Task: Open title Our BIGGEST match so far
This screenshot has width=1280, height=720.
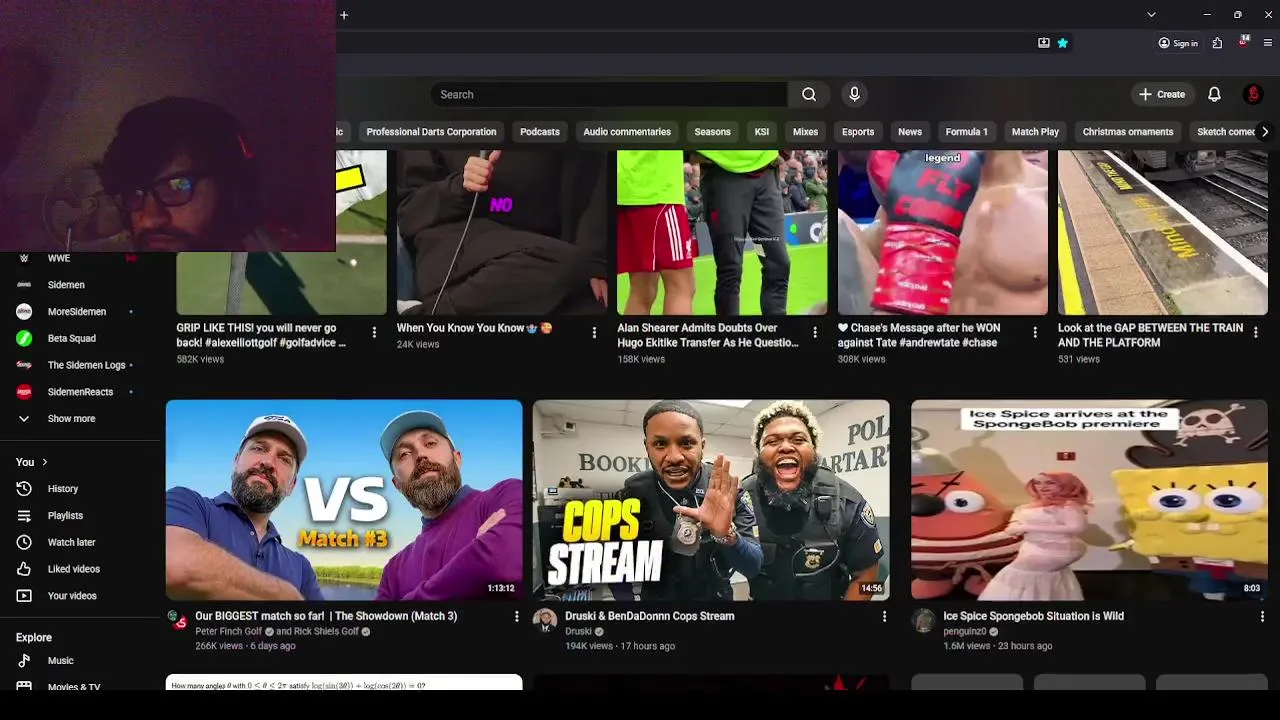Action: pyautogui.click(x=326, y=616)
